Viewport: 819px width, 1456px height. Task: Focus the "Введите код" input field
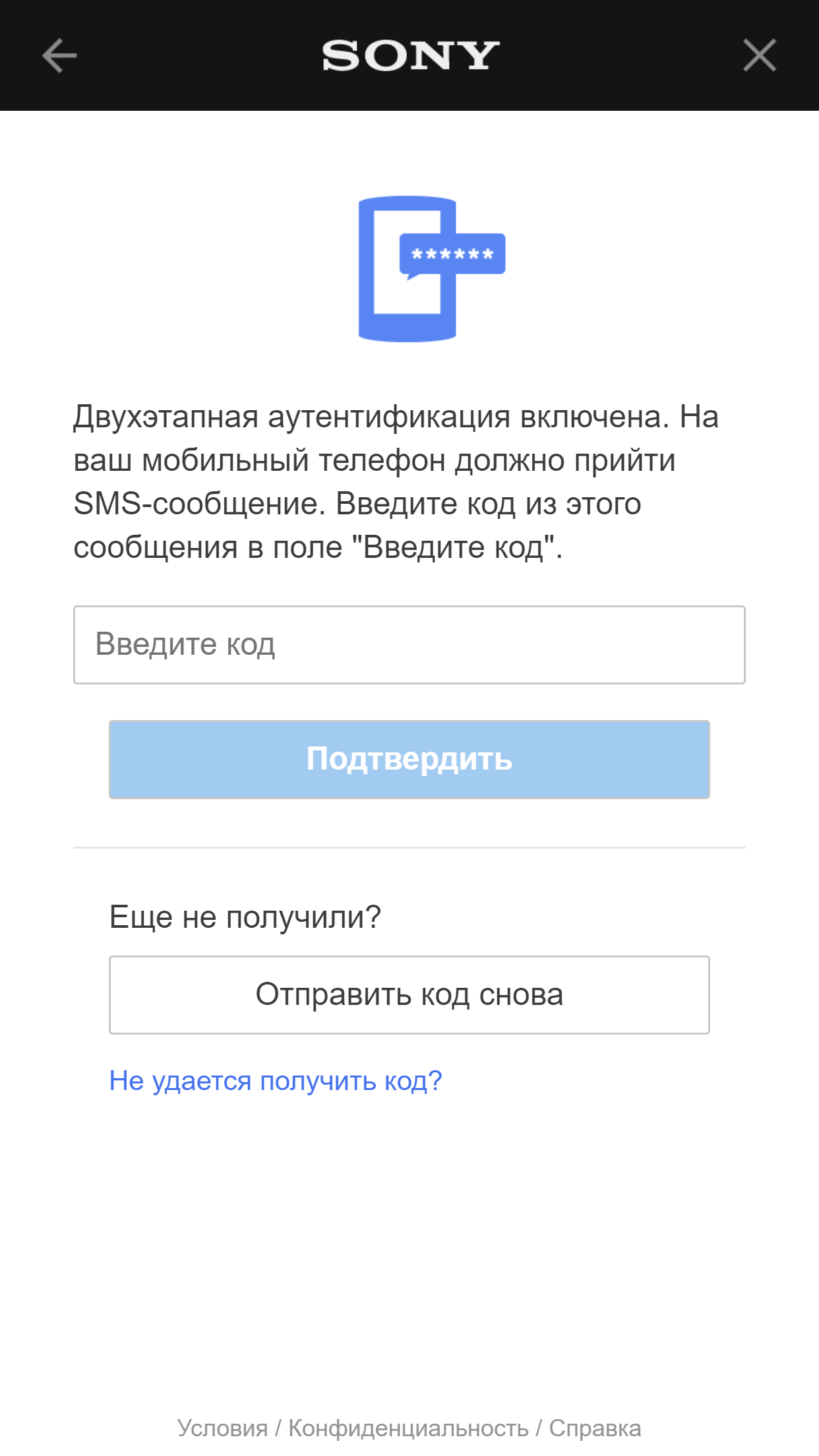(409, 644)
